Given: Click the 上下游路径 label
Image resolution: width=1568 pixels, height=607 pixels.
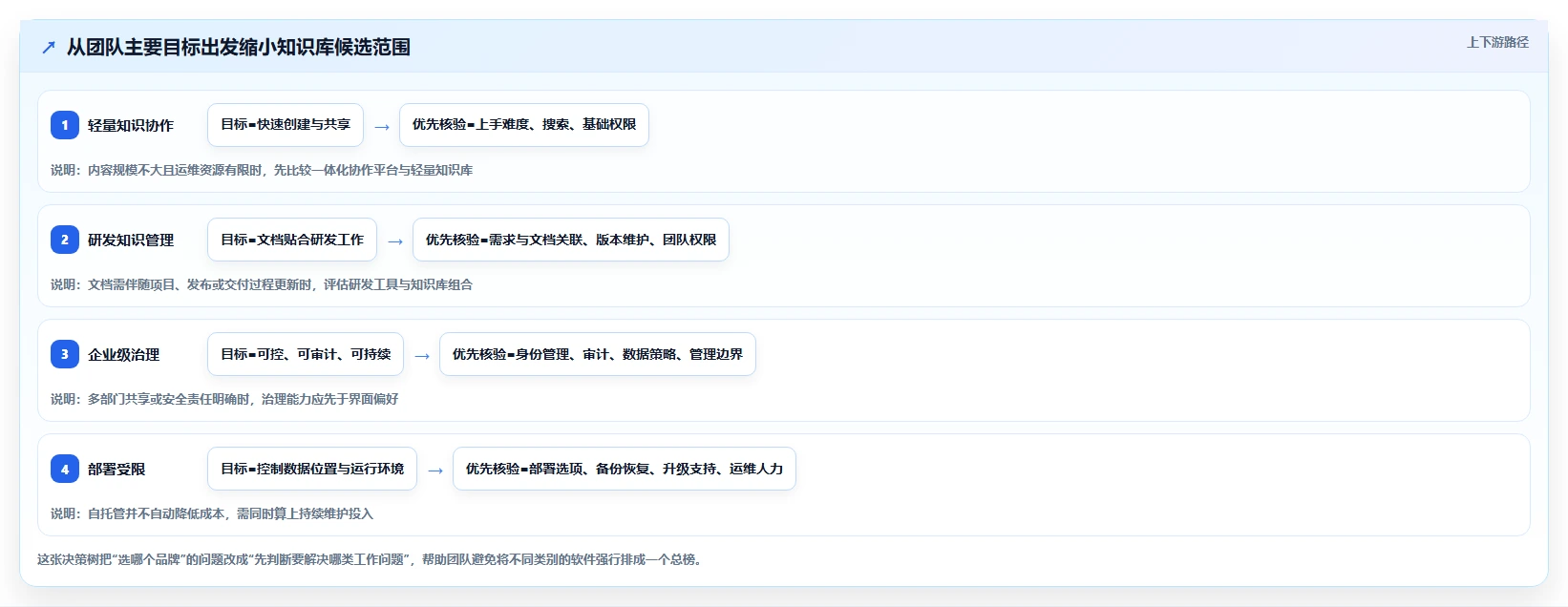Looking at the screenshot, I should pos(1497,42).
